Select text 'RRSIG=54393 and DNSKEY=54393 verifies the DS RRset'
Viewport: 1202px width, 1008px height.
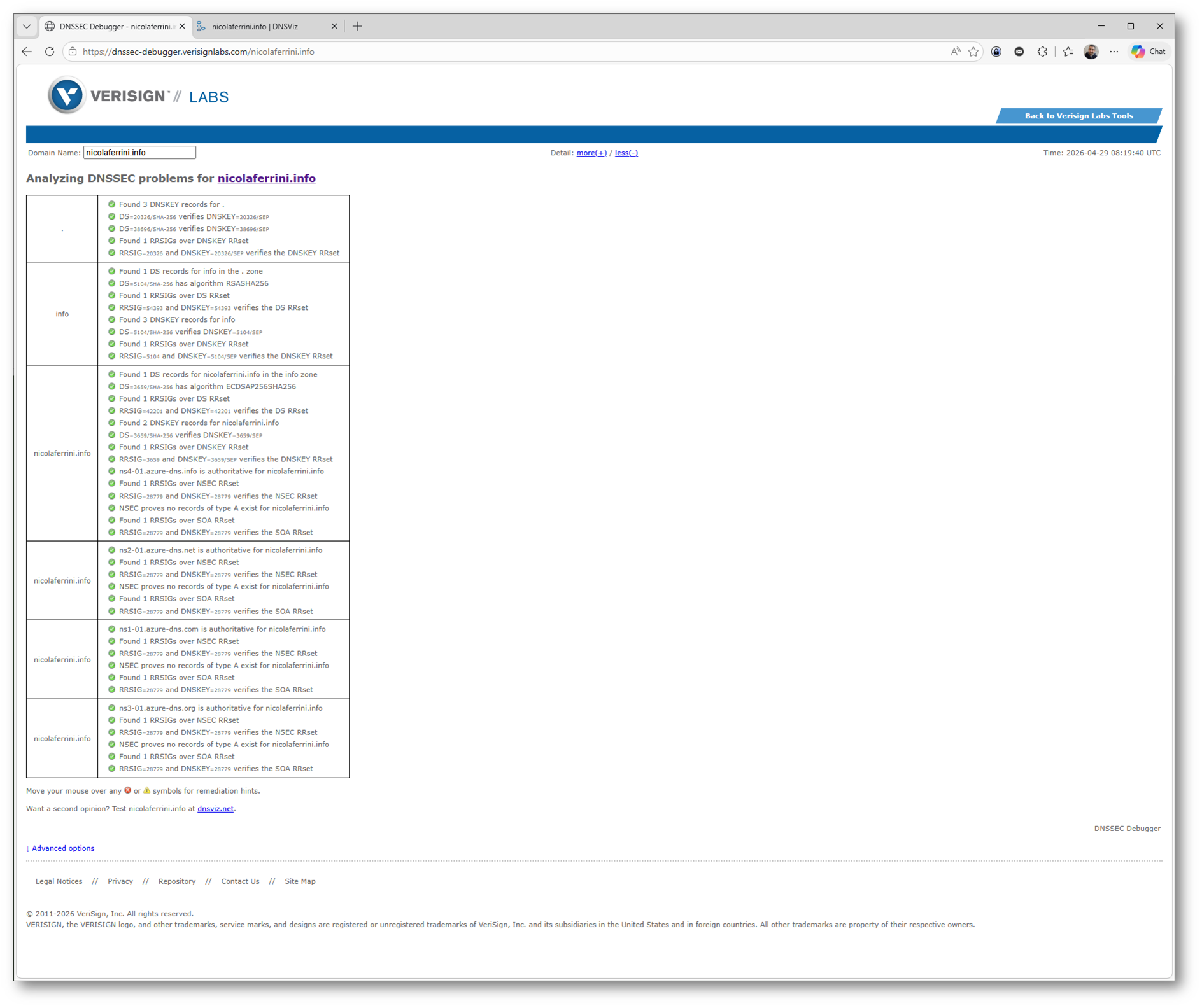(213, 308)
